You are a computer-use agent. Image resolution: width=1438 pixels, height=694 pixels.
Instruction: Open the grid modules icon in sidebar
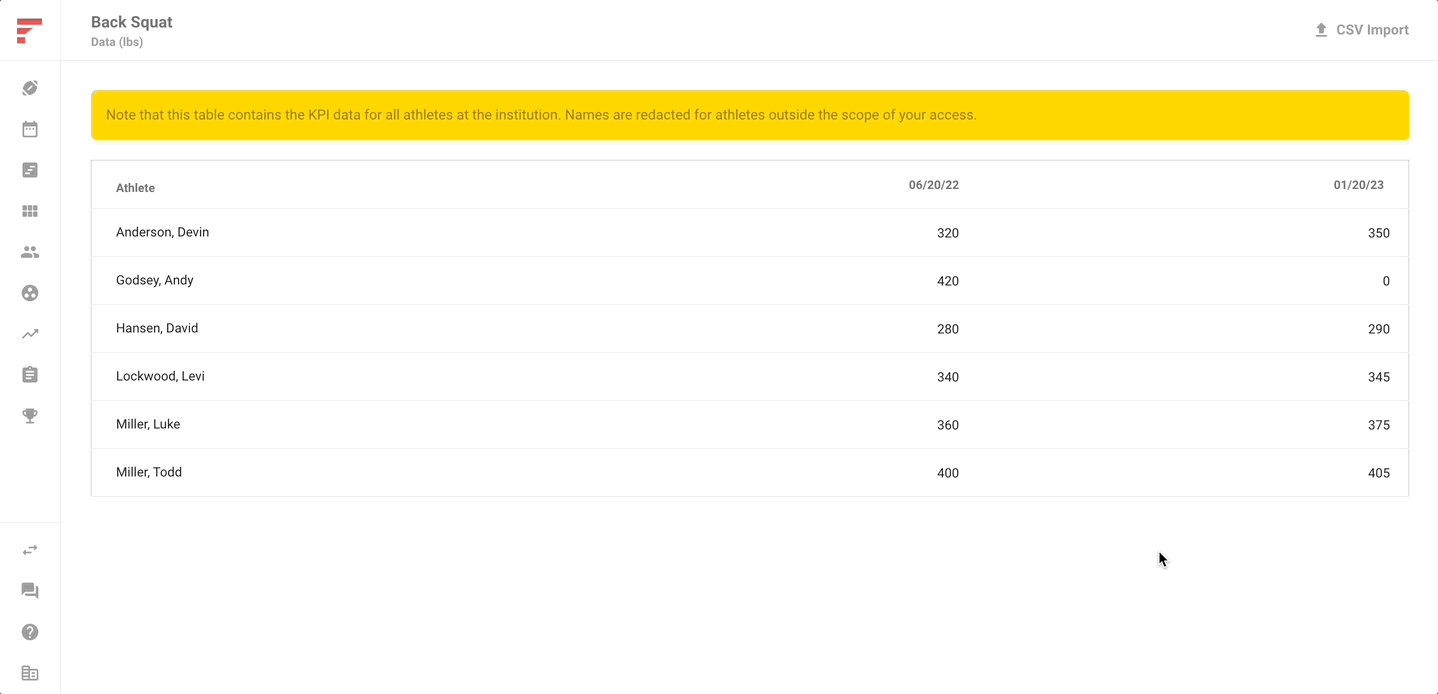point(30,211)
